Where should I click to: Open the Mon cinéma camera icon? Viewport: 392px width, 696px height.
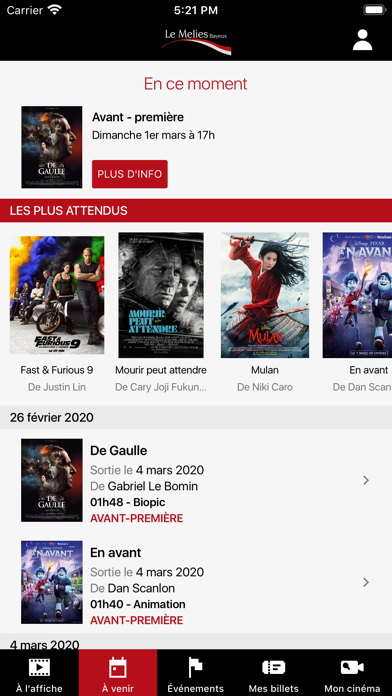[352, 667]
